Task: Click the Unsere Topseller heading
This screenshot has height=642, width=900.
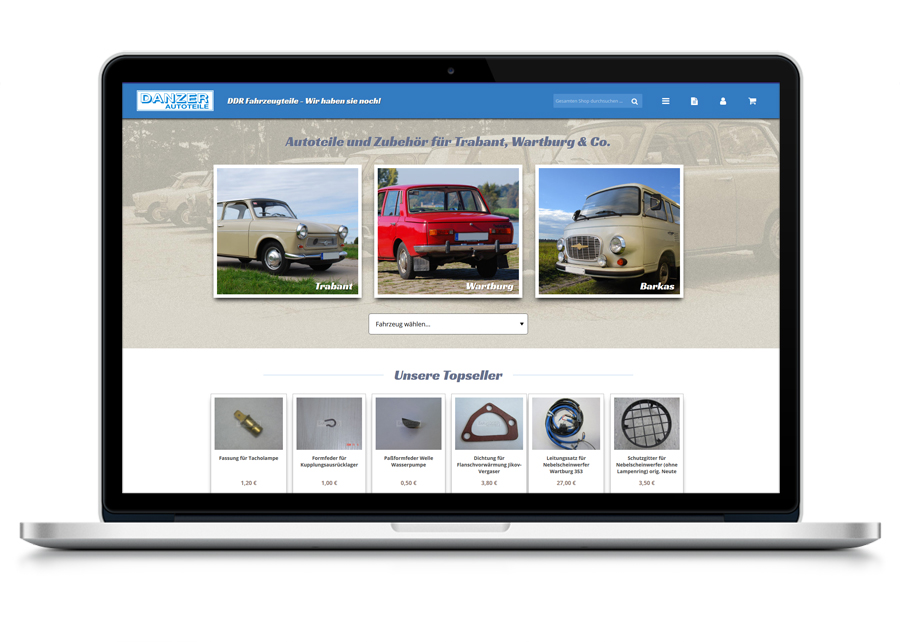Action: tap(448, 375)
